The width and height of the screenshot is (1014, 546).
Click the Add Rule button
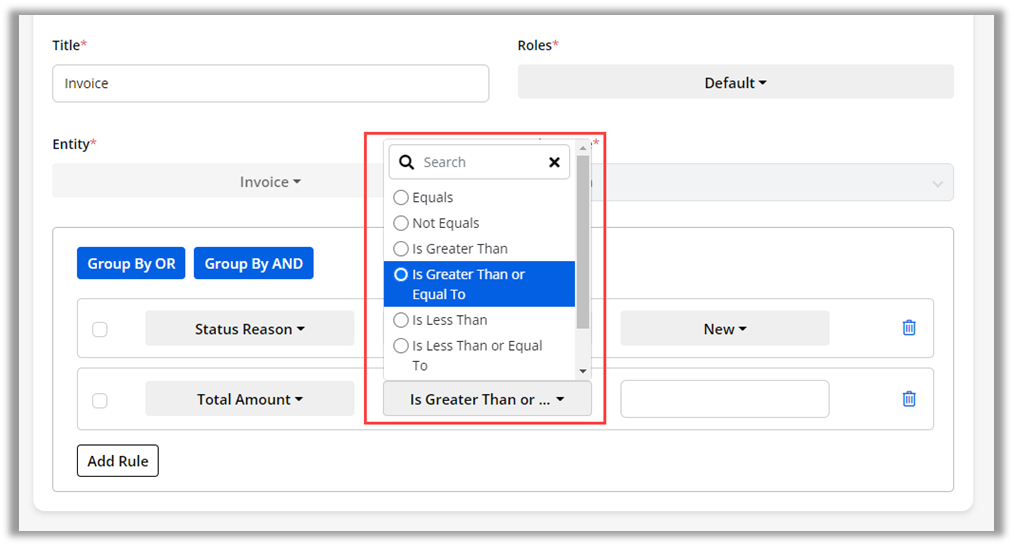point(118,461)
